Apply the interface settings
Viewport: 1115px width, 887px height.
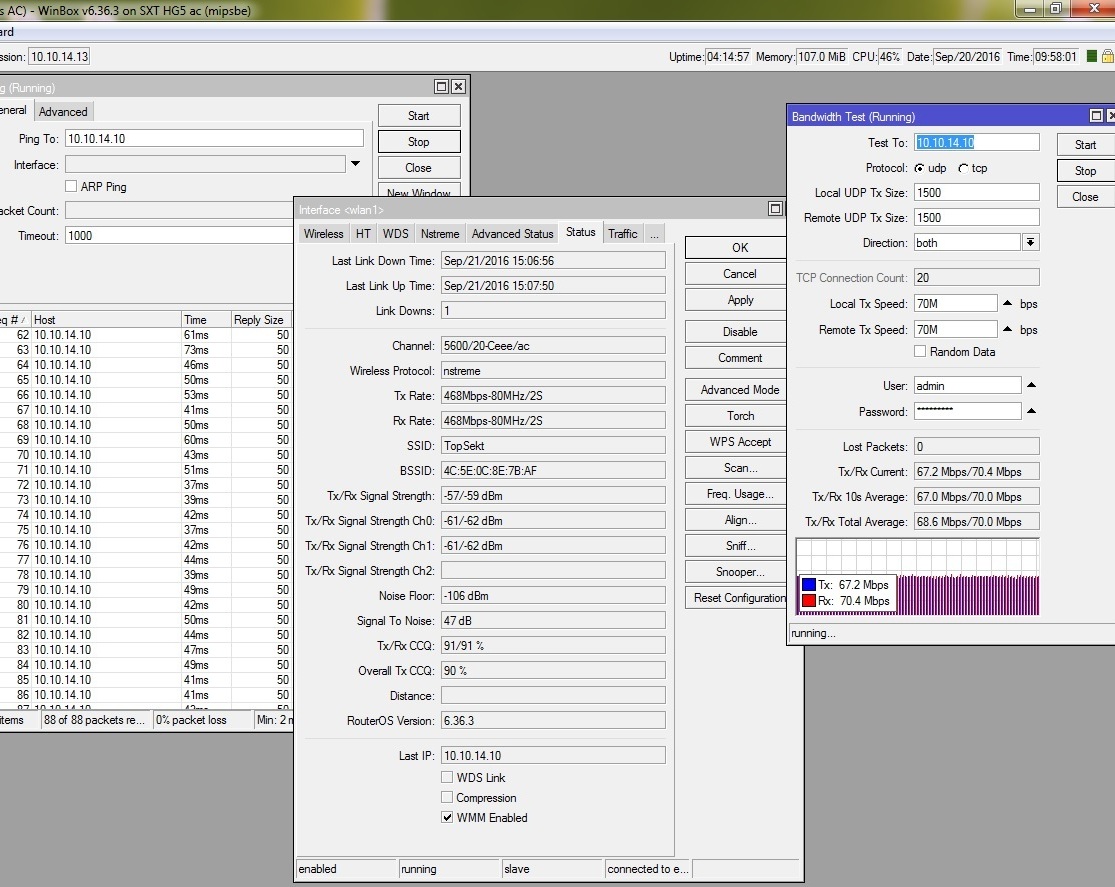coord(737,300)
